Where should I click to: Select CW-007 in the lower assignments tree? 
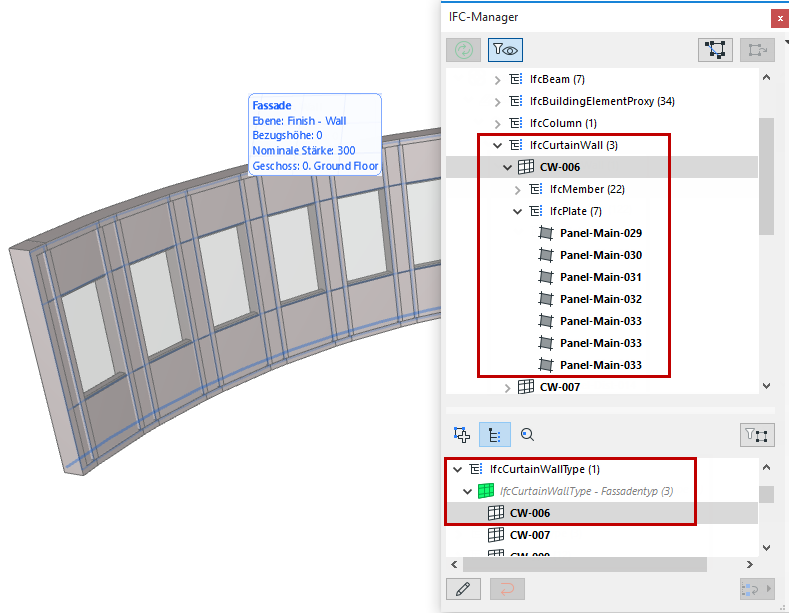pos(530,535)
